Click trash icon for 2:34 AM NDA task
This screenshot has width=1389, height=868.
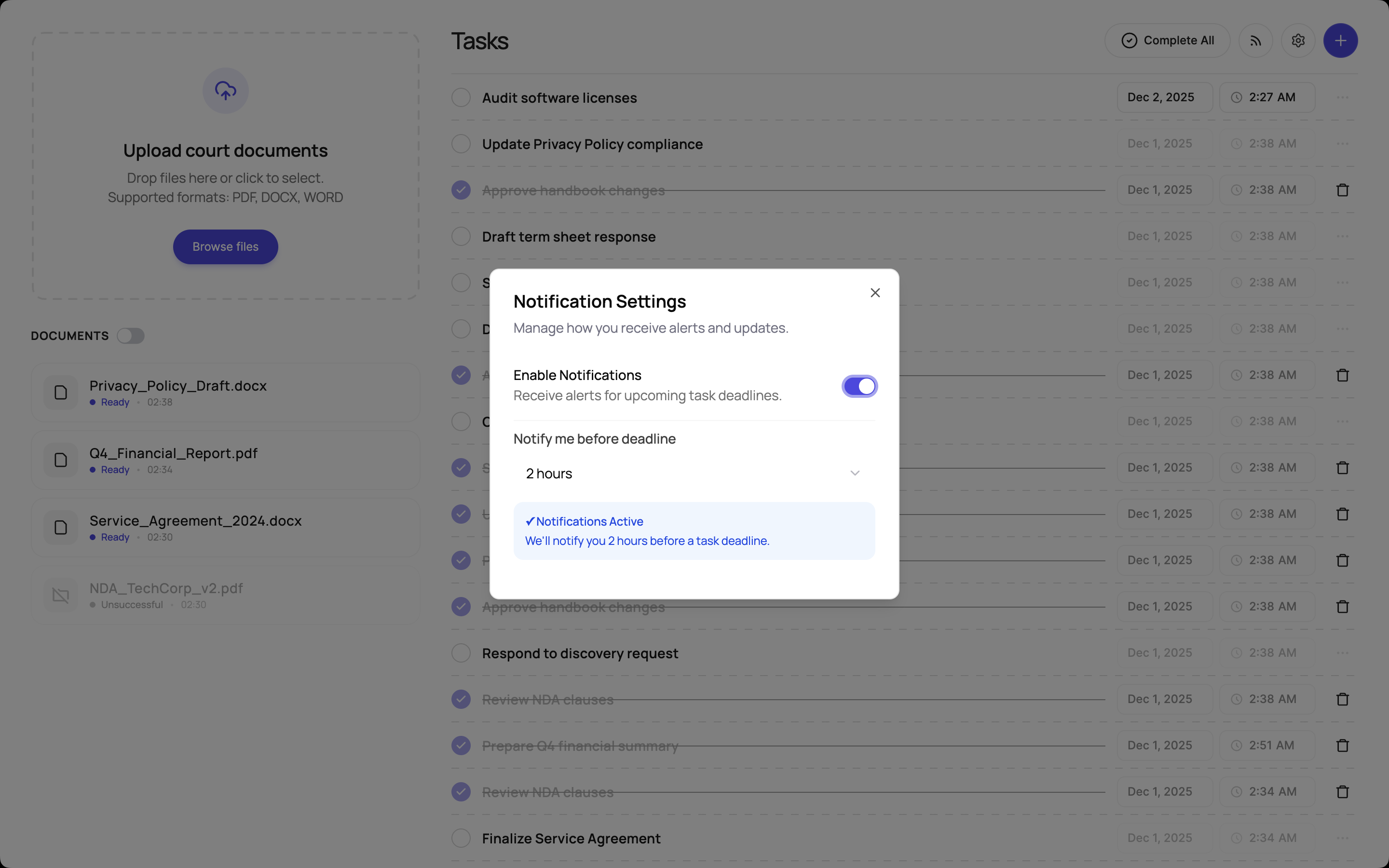1342,792
